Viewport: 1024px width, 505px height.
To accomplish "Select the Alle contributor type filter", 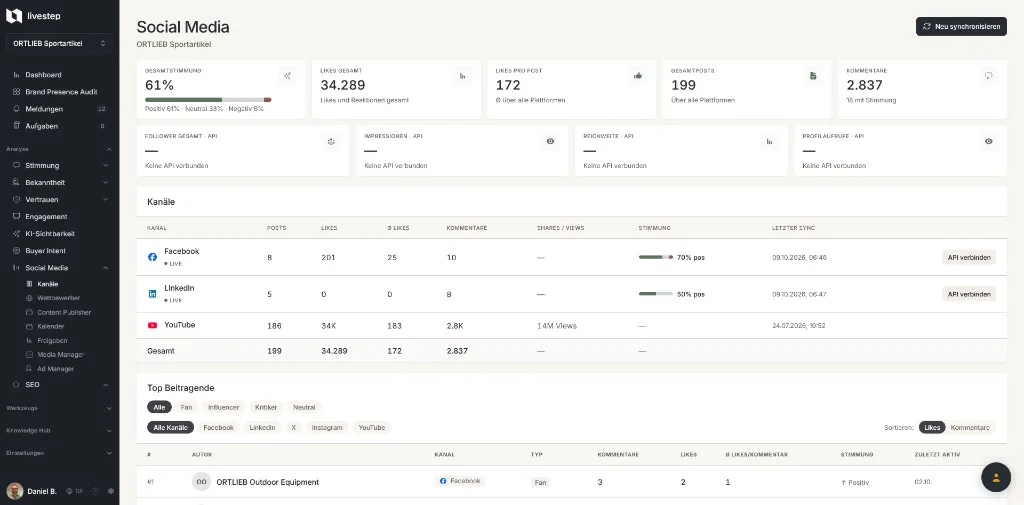I will point(159,407).
